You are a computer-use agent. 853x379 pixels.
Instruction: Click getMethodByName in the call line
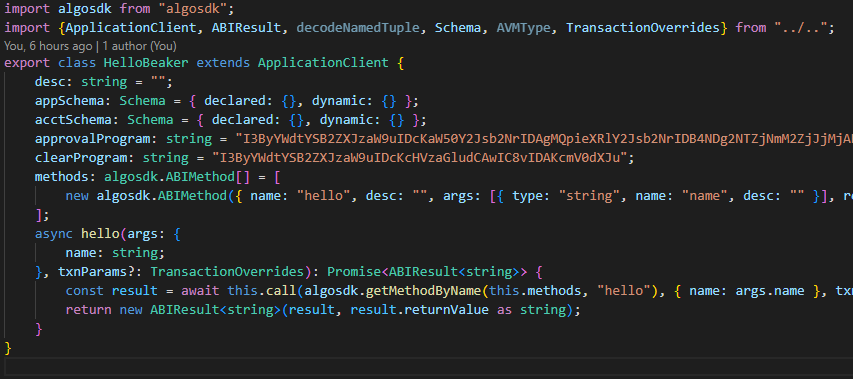[423, 291]
